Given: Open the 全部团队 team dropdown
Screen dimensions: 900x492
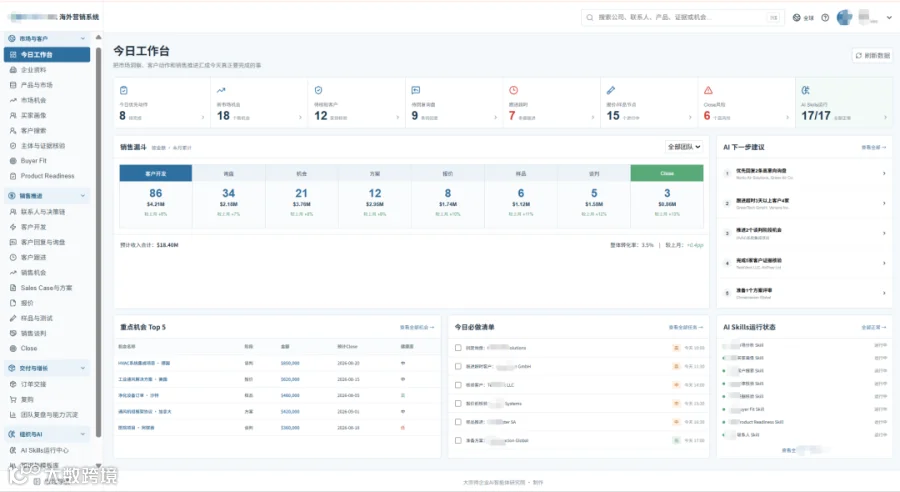Looking at the screenshot, I should [684, 147].
